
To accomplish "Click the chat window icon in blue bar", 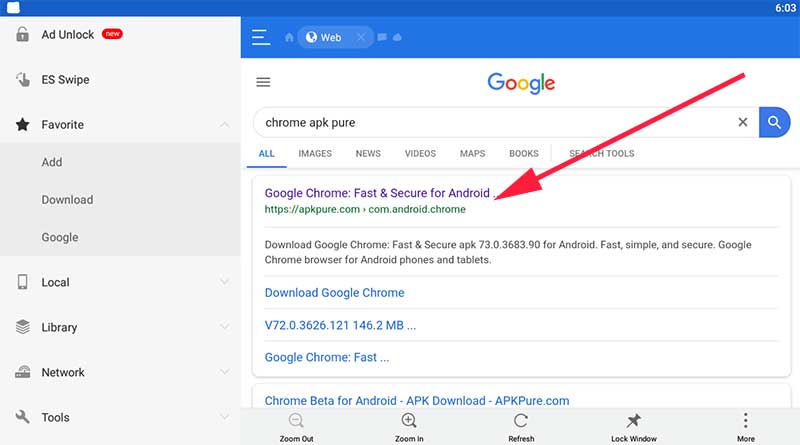I will click(382, 37).
